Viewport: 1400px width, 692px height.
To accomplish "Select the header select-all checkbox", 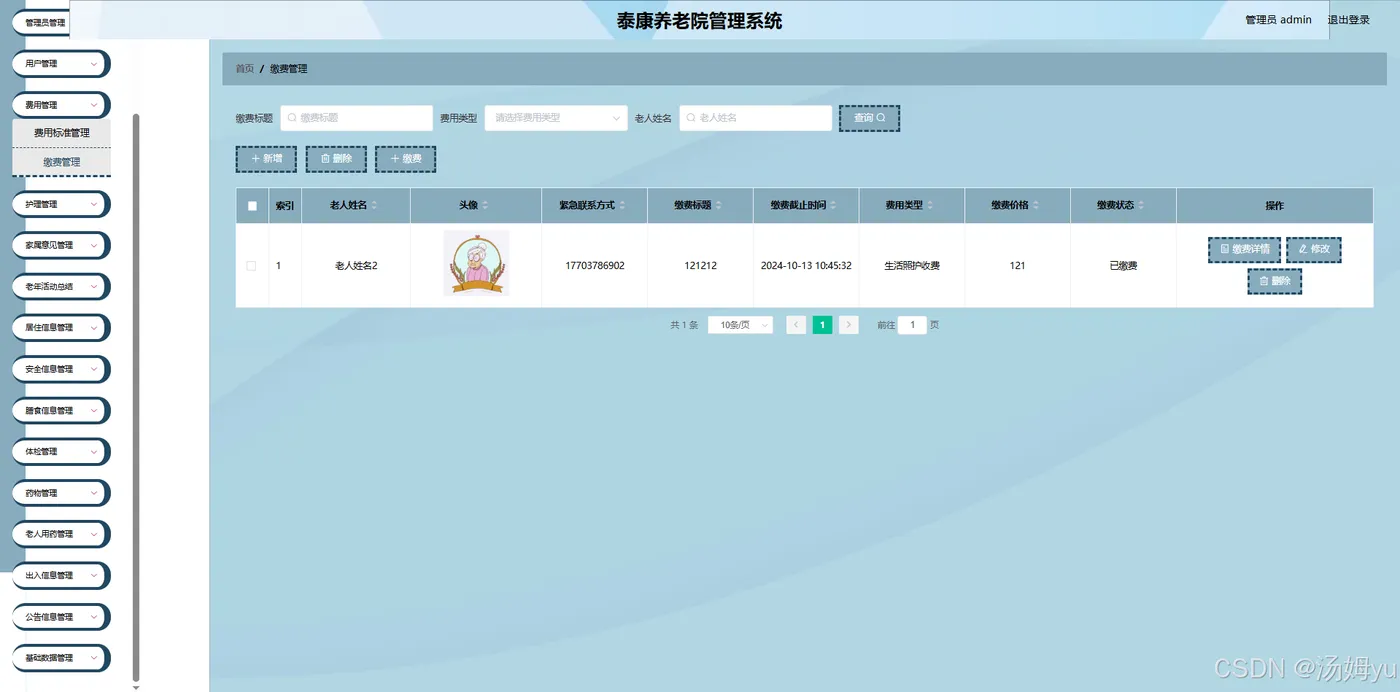I will pos(252,206).
